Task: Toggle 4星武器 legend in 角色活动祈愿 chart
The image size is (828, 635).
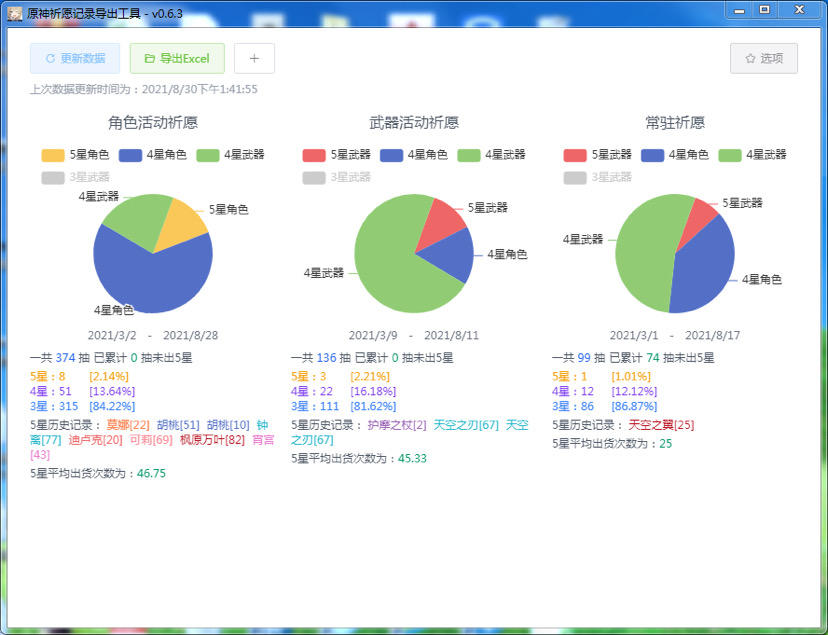Action: click(230, 155)
